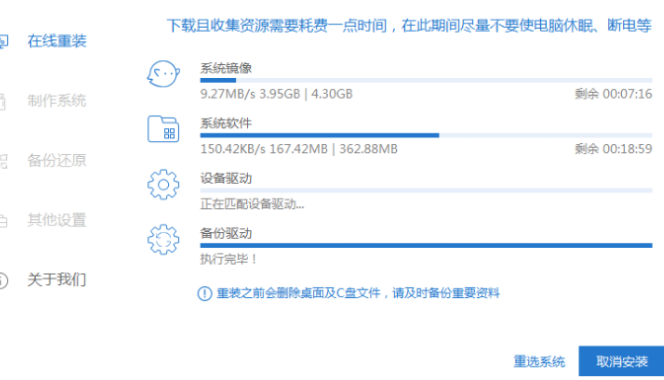Click the warning info circle icon
Viewport: 664px width, 380px height.
coord(205,293)
